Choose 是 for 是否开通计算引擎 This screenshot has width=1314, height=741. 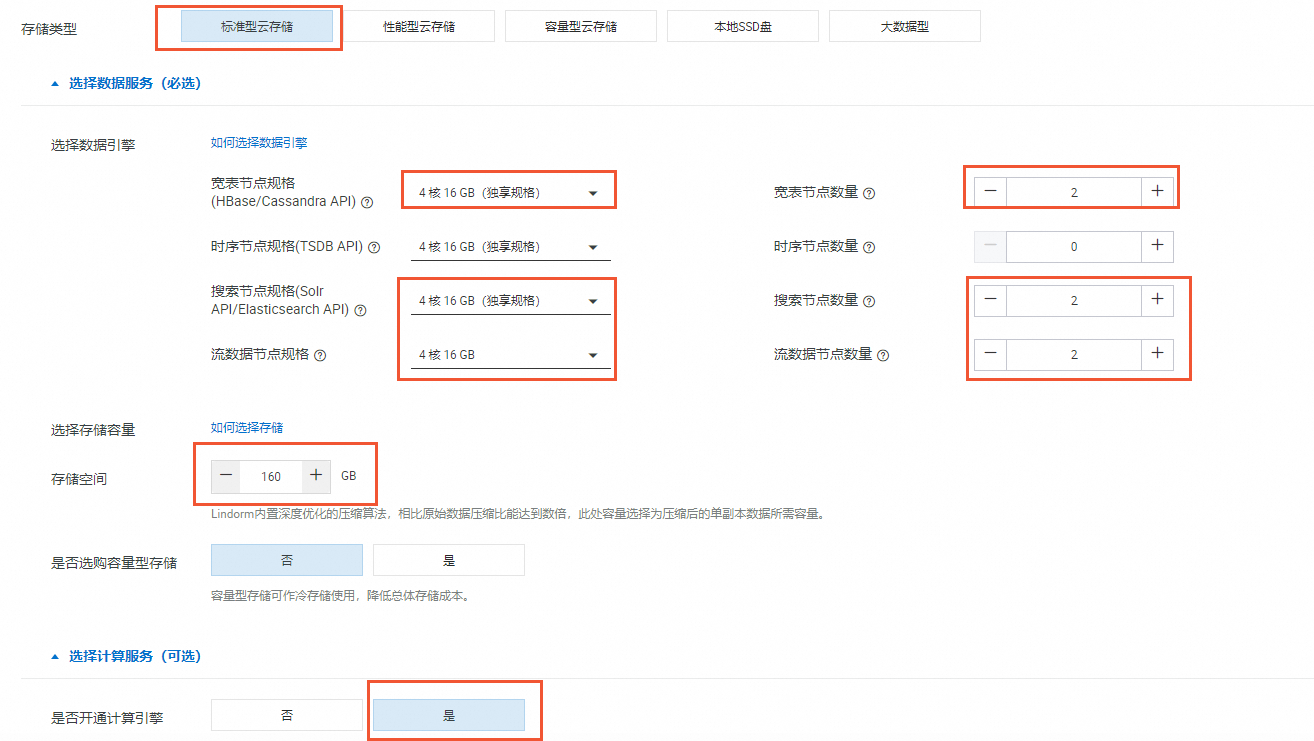coord(449,715)
